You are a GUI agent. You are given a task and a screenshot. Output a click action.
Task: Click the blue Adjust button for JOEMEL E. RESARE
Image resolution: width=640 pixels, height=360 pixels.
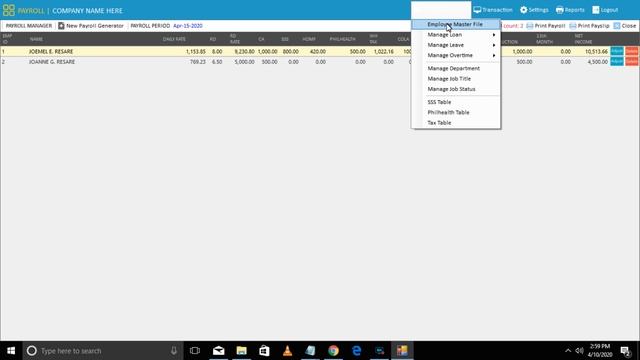617,51
